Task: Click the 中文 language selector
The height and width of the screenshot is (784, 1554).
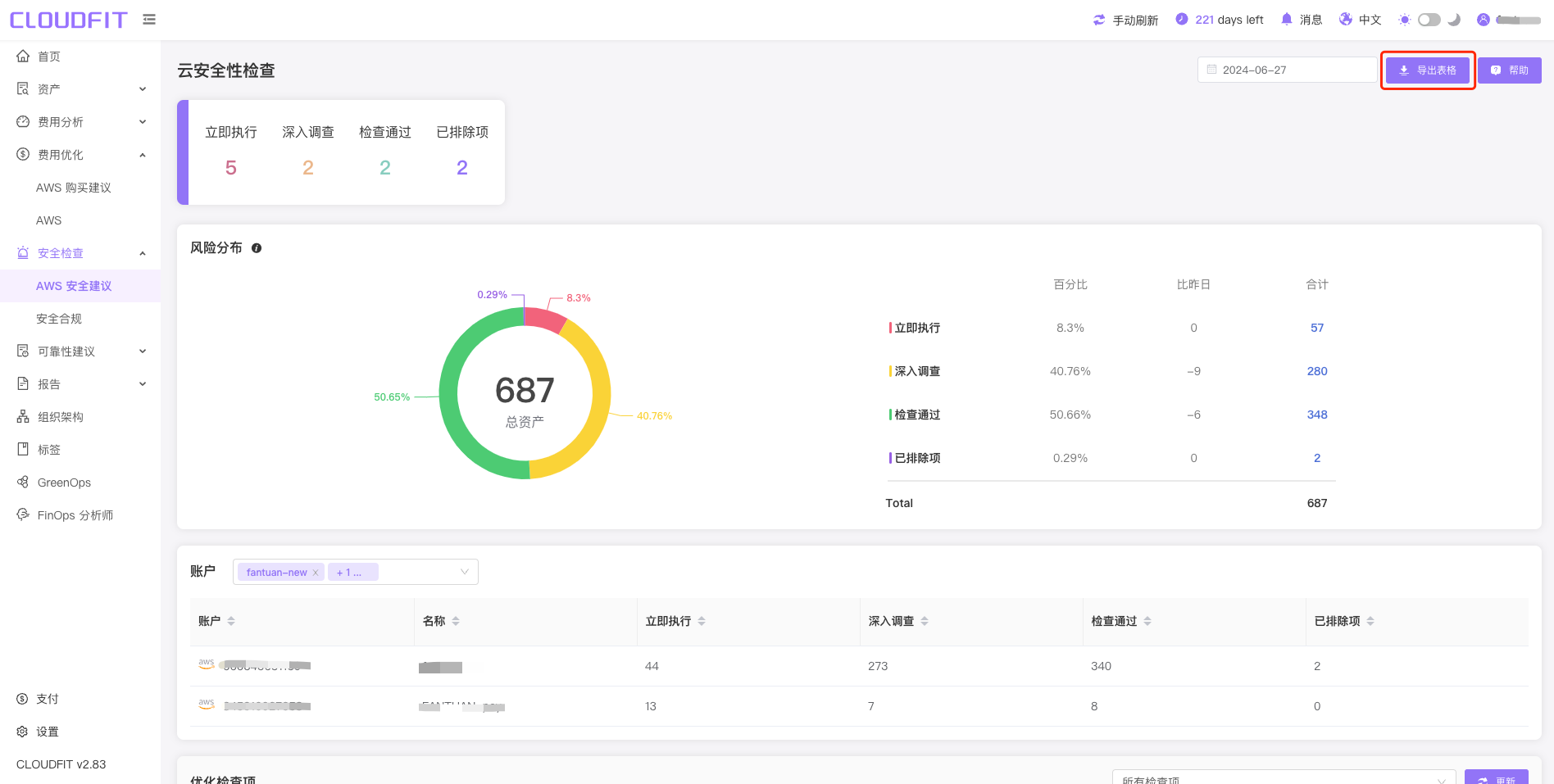Action: pos(1370,20)
